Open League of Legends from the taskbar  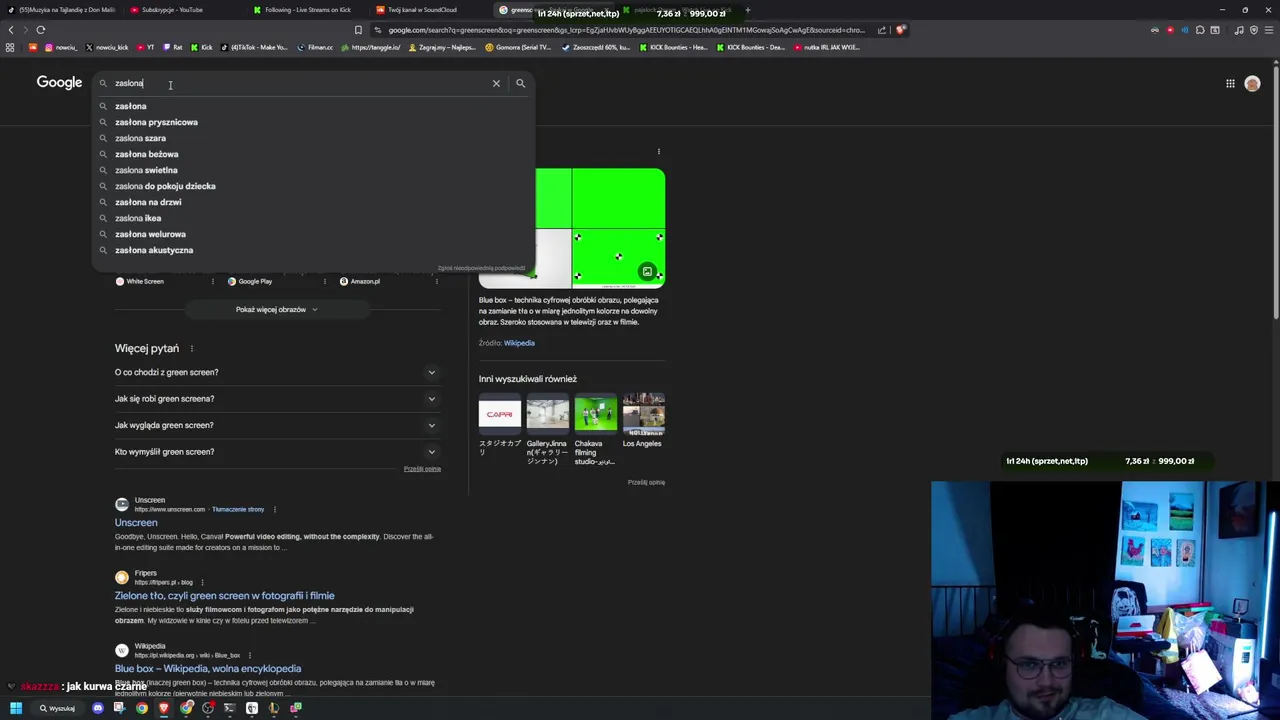(x=274, y=708)
